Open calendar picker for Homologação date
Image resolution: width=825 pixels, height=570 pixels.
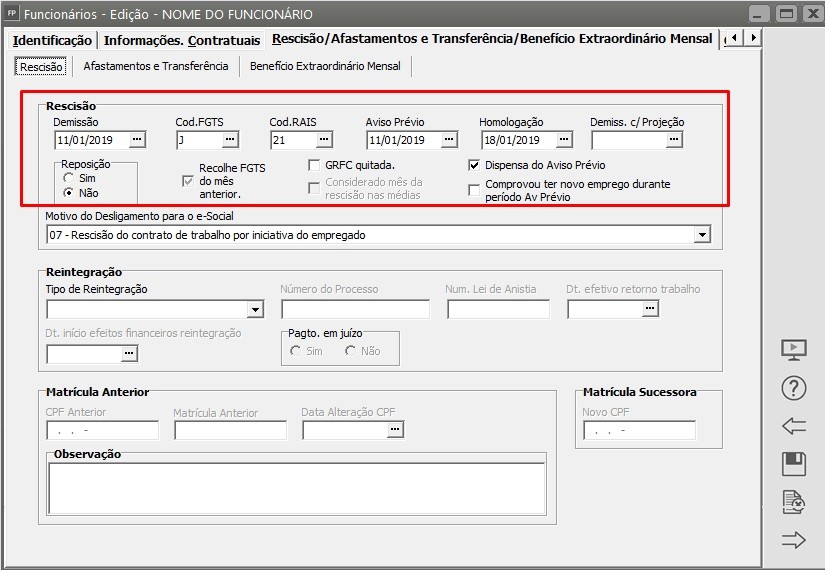click(564, 140)
